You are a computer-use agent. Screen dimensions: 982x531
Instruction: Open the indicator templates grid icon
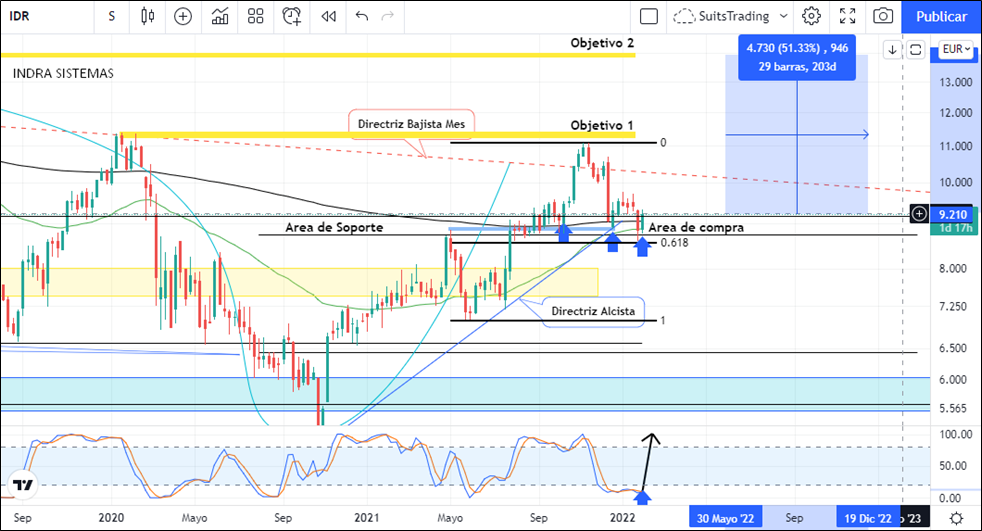tap(256, 16)
